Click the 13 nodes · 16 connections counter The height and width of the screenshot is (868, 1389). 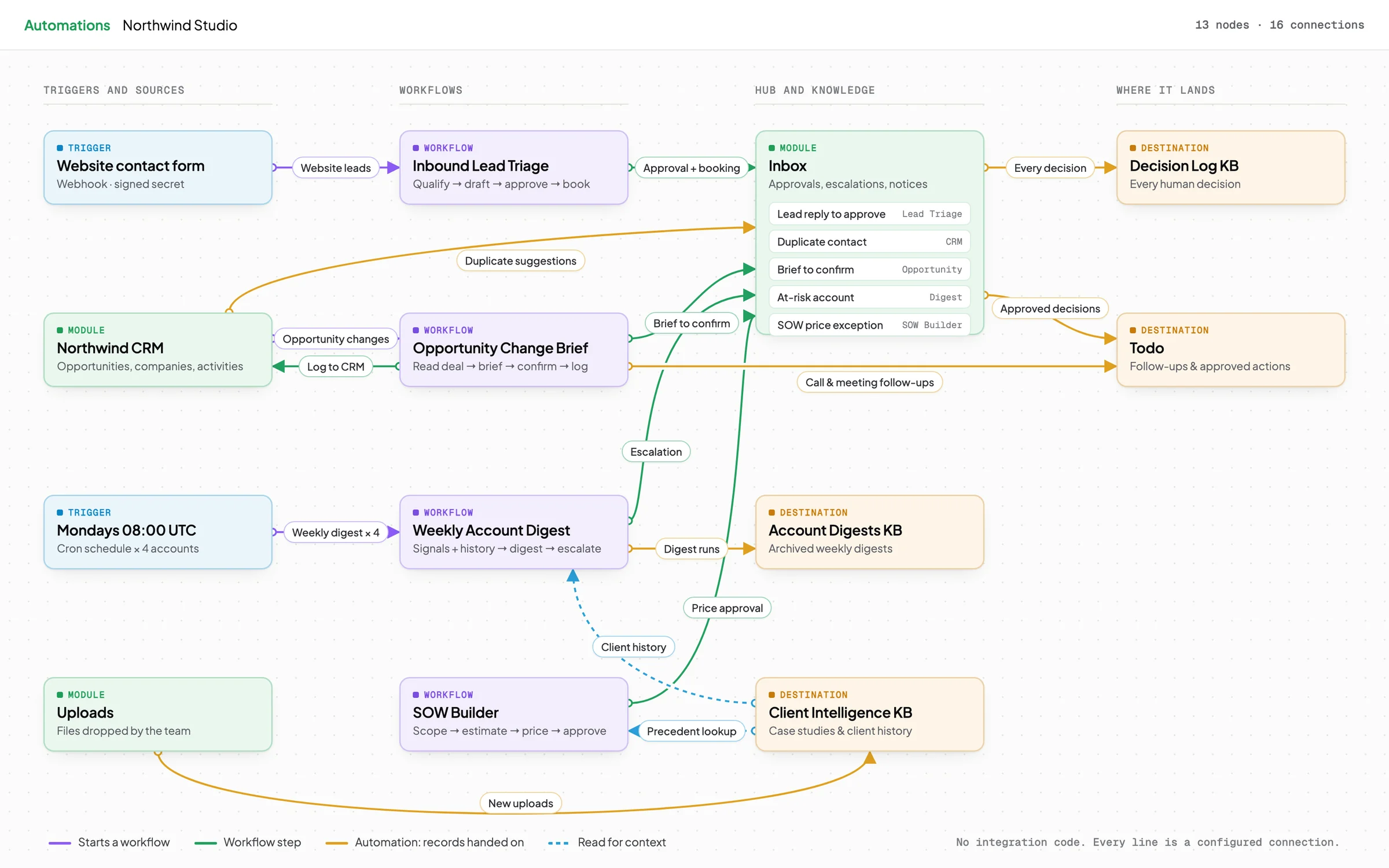(x=1280, y=25)
